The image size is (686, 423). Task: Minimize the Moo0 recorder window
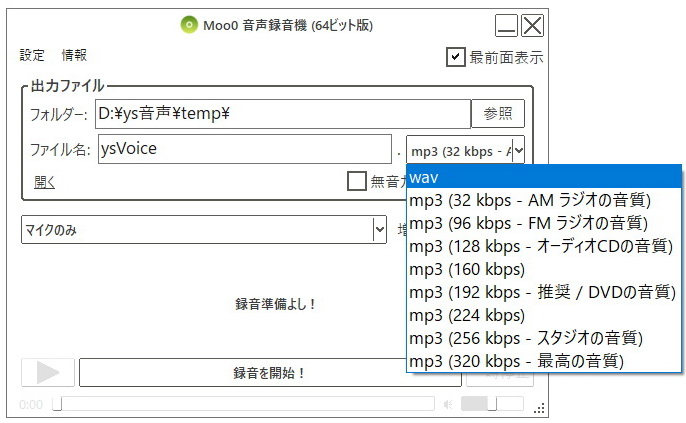(x=506, y=25)
